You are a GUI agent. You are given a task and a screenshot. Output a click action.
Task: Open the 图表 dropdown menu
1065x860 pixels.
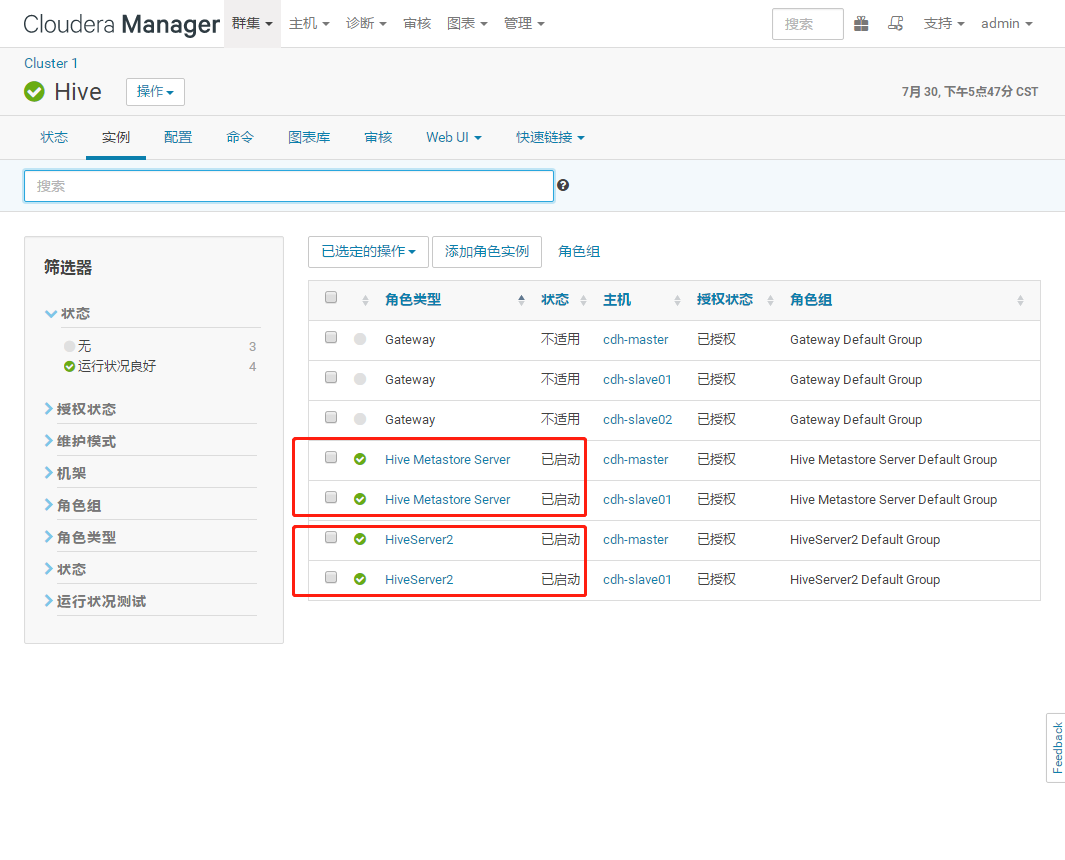click(467, 24)
